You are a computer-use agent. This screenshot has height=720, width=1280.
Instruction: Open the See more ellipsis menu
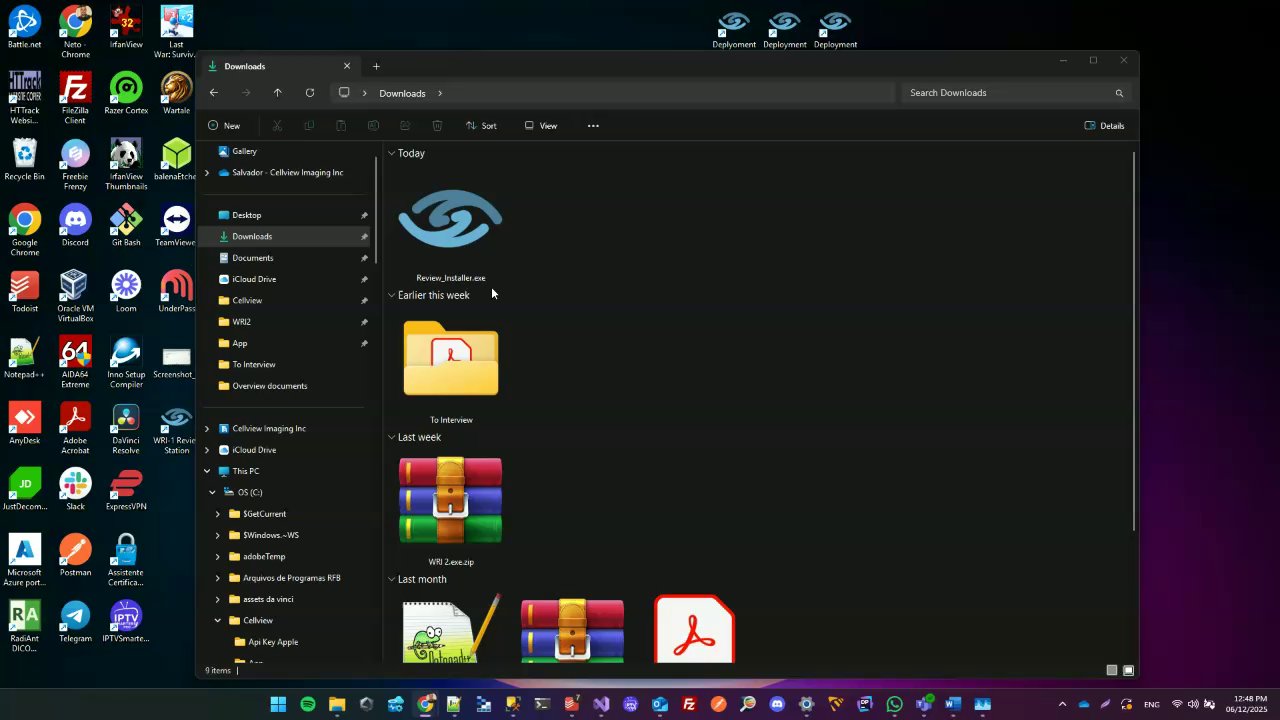tap(593, 126)
